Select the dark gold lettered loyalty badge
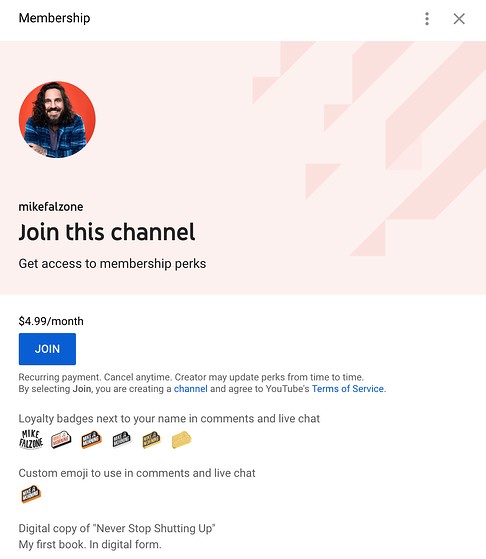 point(152,440)
